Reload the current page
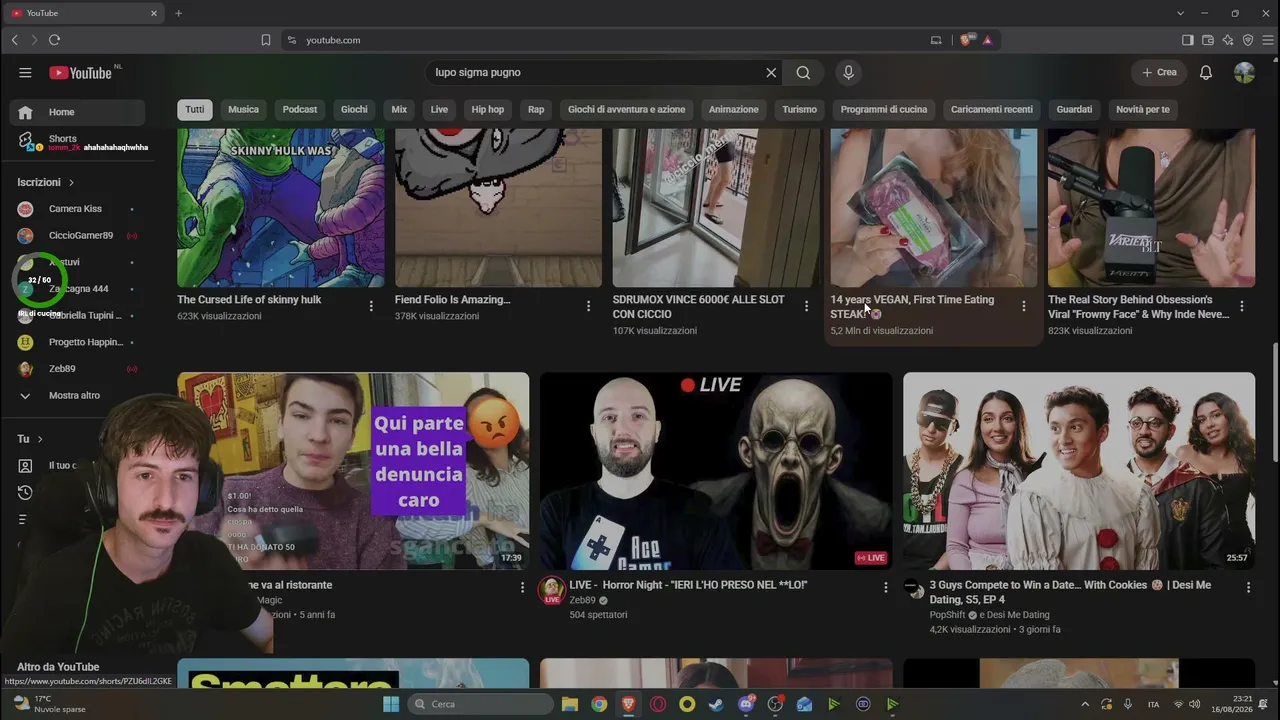 coord(54,40)
